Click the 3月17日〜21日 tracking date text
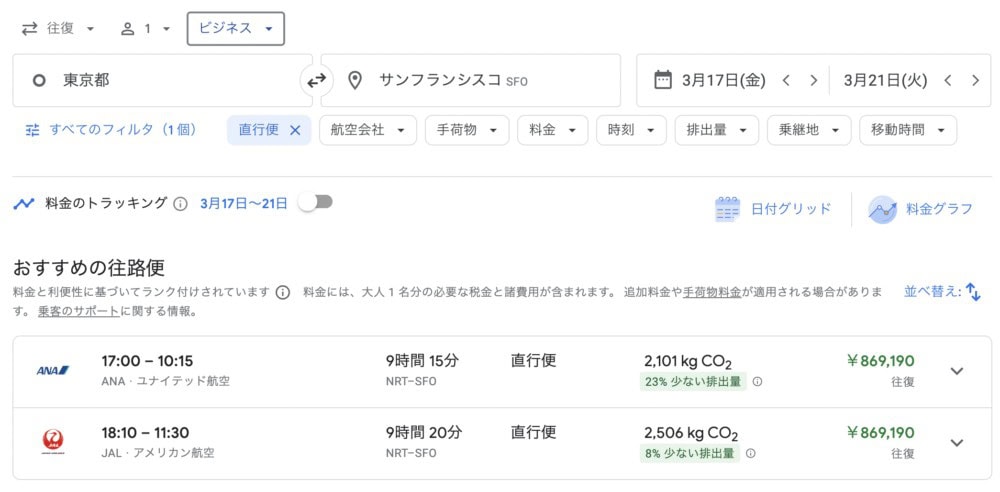The image size is (1000, 492). click(244, 204)
